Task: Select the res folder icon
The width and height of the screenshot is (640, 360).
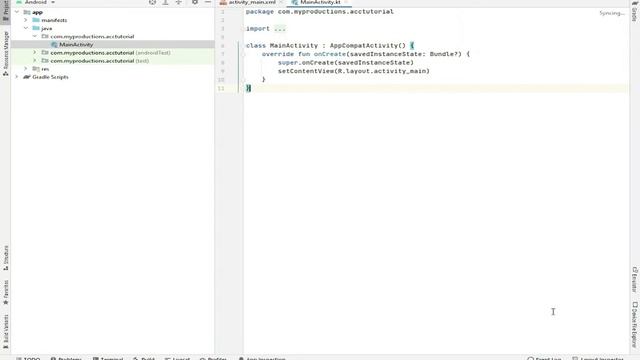Action: [36, 69]
